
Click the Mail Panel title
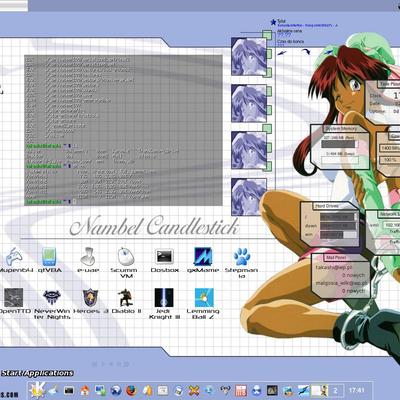[x=336, y=258]
